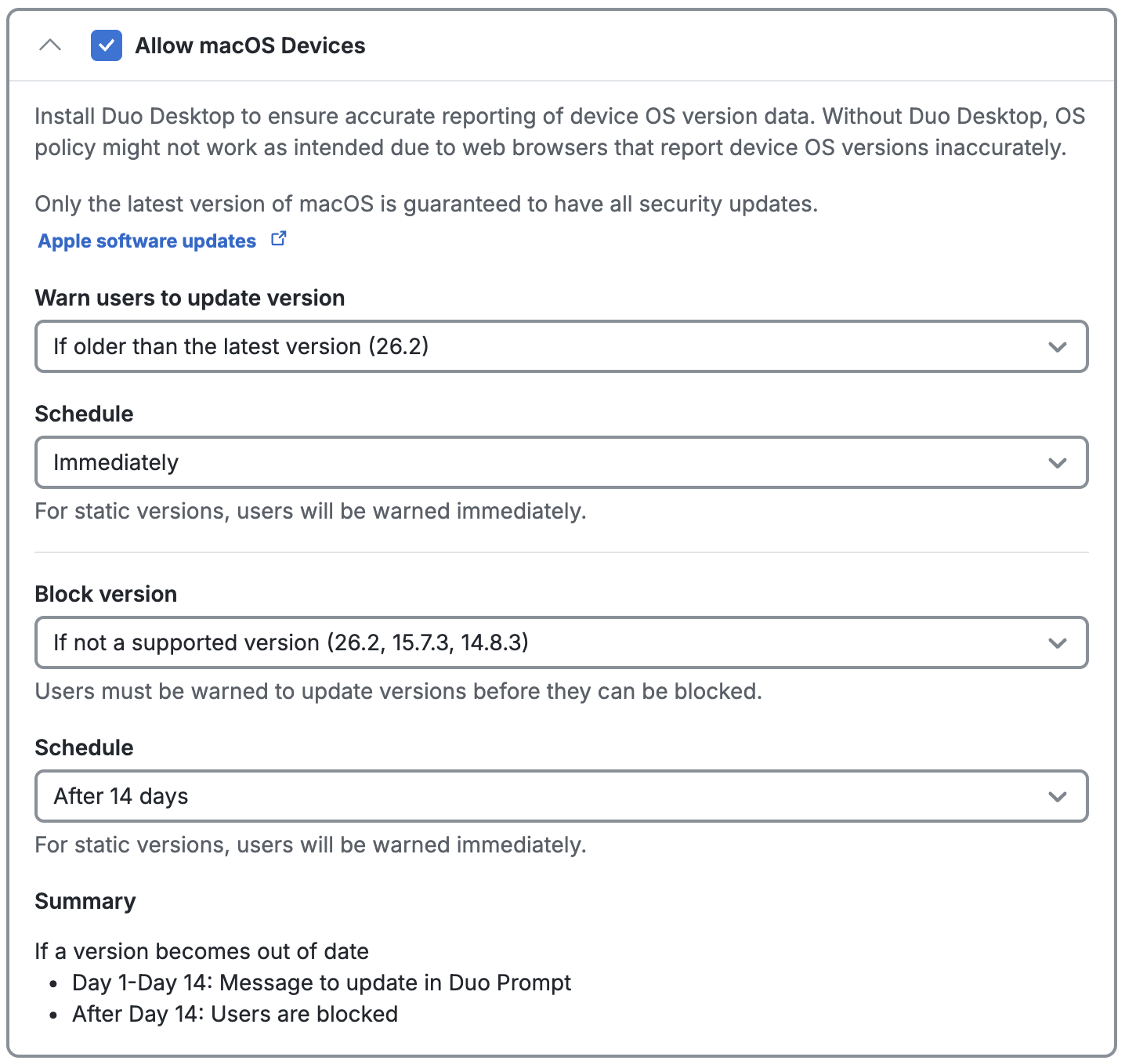
Task: Click the blue checkmark icon in the checkbox
Action: (106, 46)
